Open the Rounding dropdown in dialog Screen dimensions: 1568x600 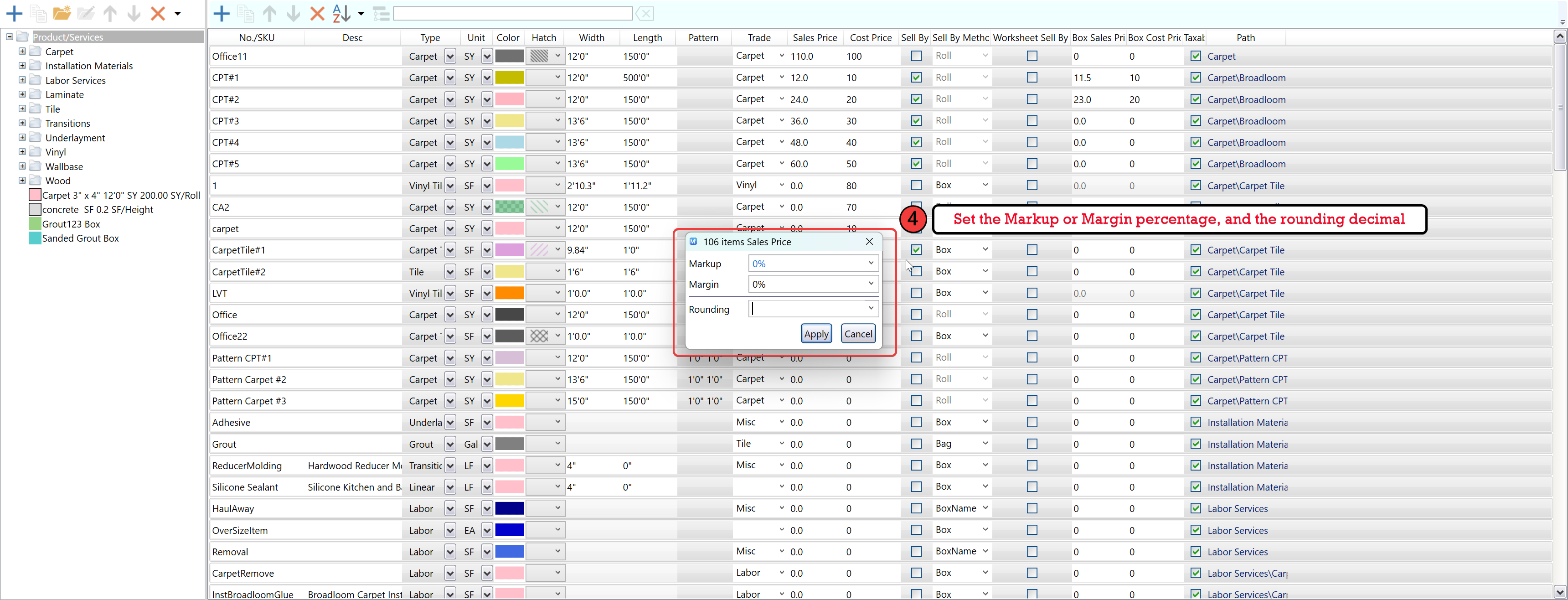click(x=871, y=308)
